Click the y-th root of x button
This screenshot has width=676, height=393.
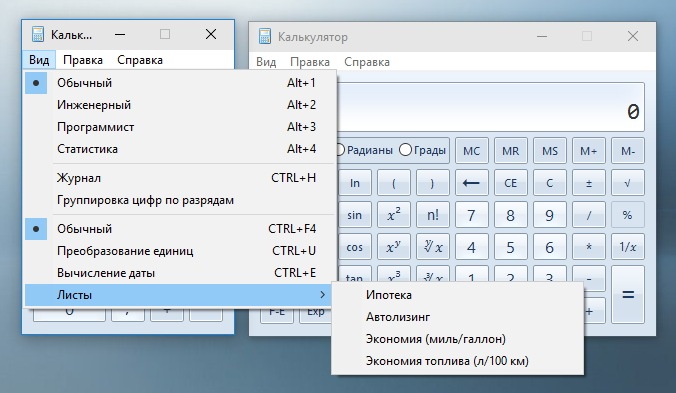(x=433, y=246)
